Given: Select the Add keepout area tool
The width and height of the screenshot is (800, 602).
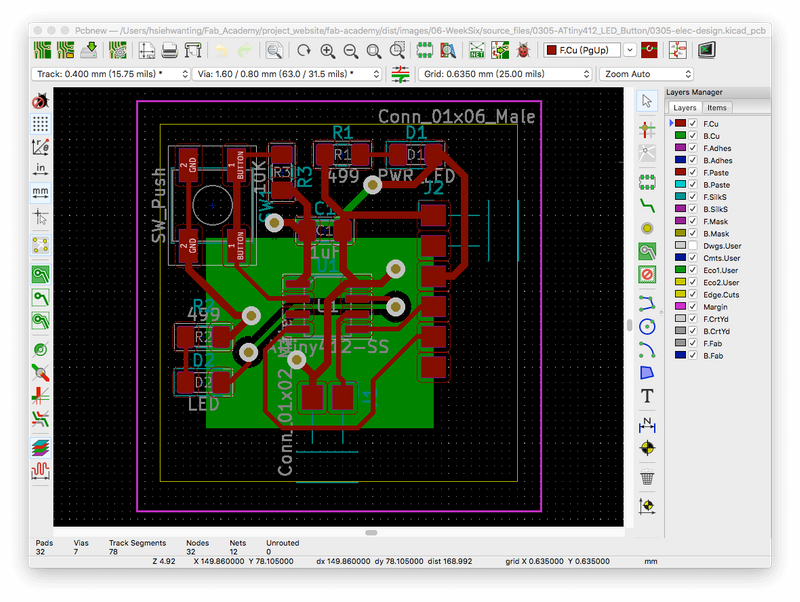Looking at the screenshot, I should click(647, 275).
